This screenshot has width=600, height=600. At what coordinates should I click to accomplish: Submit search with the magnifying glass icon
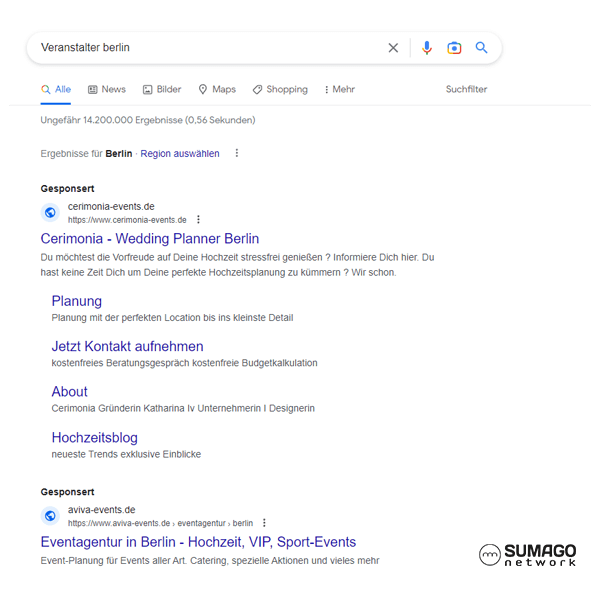481,47
